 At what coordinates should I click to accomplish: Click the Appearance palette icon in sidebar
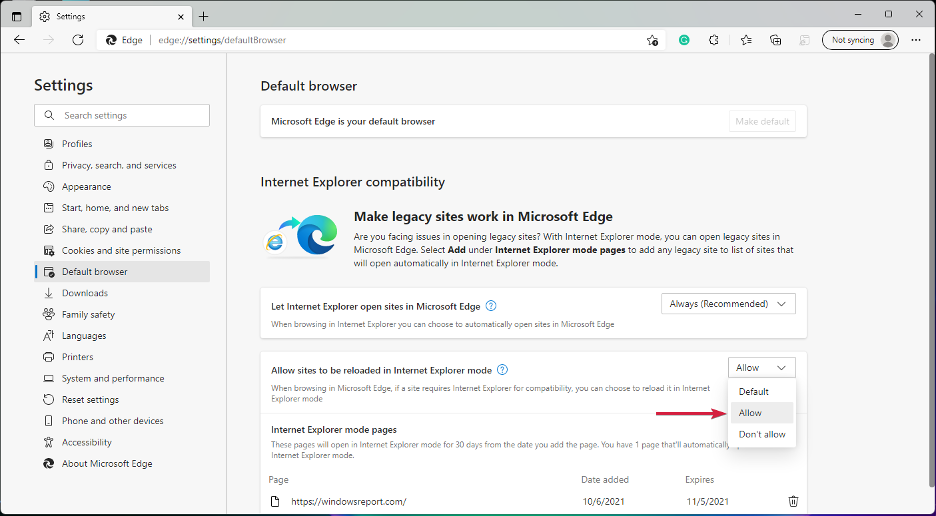click(48, 187)
